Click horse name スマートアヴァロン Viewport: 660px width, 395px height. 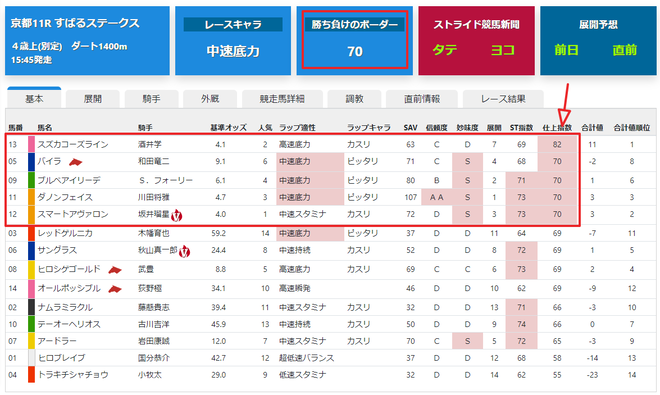click(x=73, y=214)
